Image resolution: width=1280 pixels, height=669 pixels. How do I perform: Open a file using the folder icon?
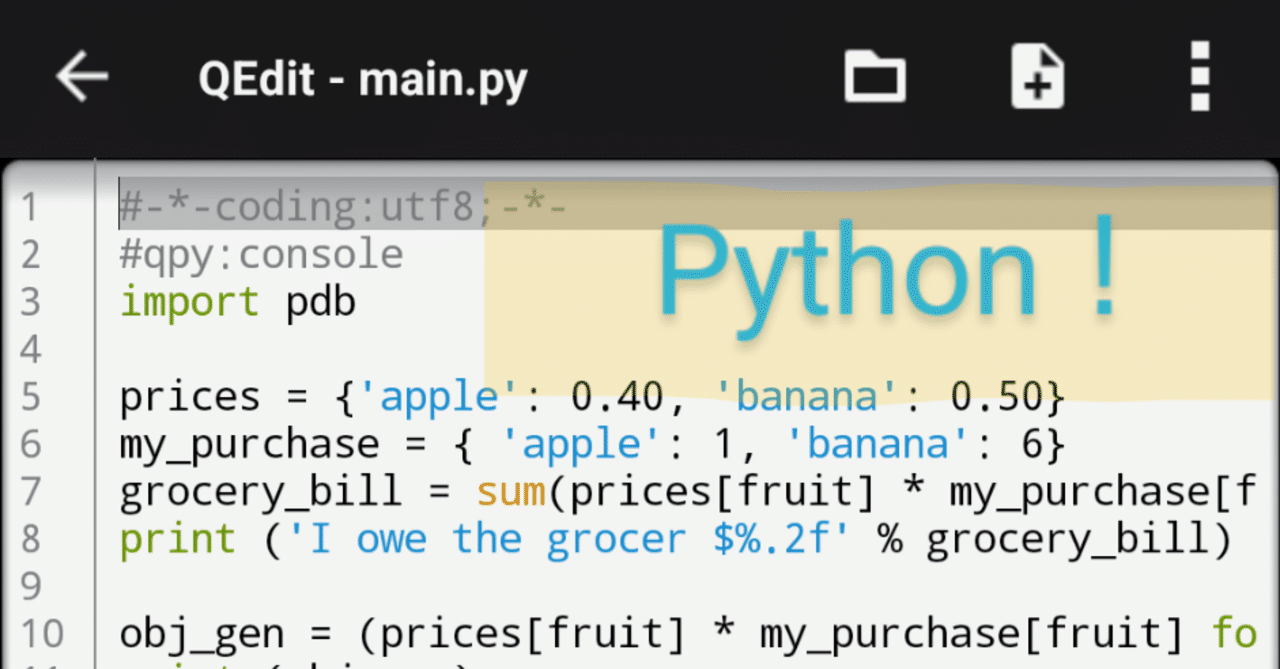point(875,76)
